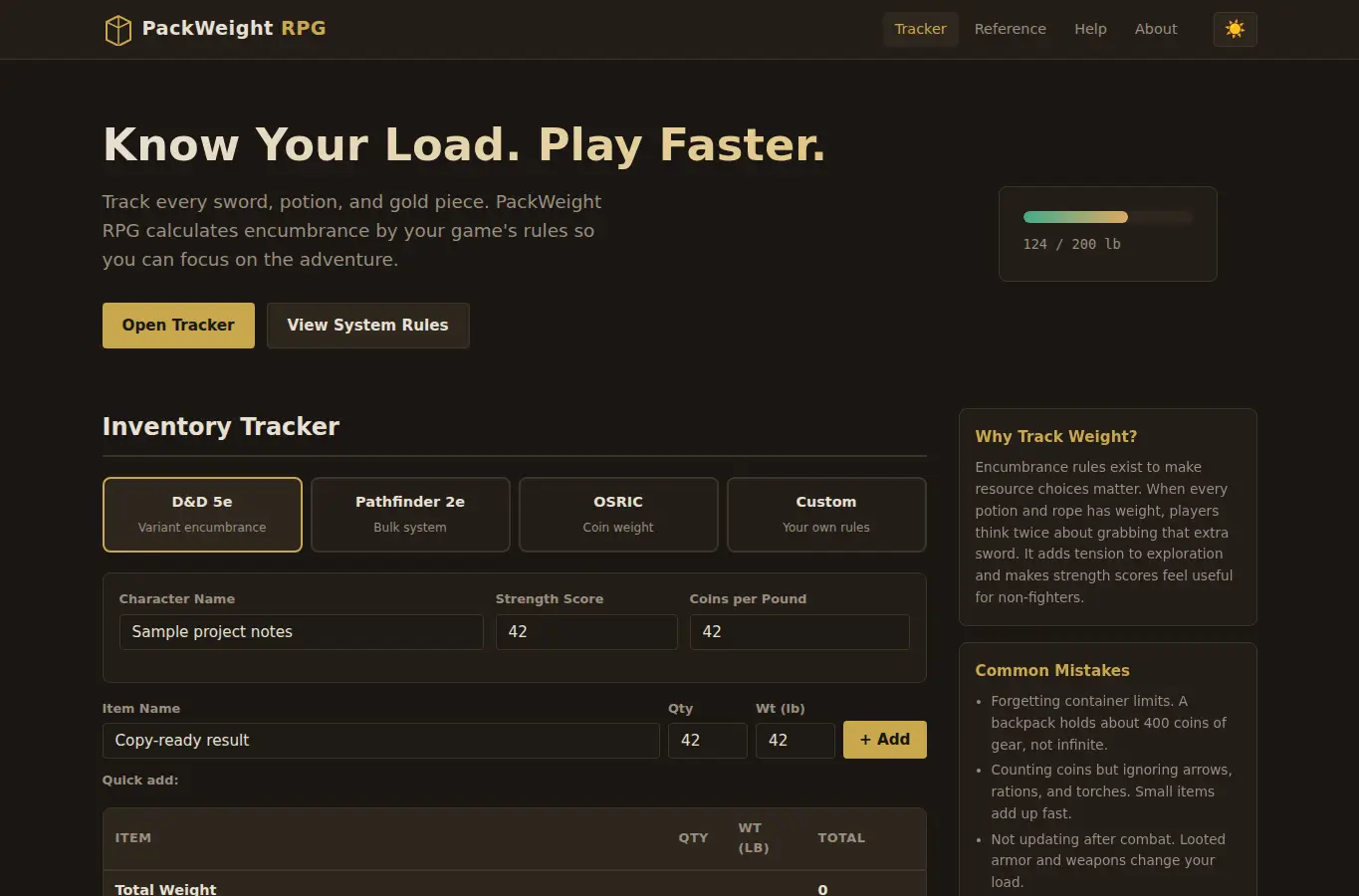Click the + Add item button
The height and width of the screenshot is (896, 1359).
coord(884,740)
